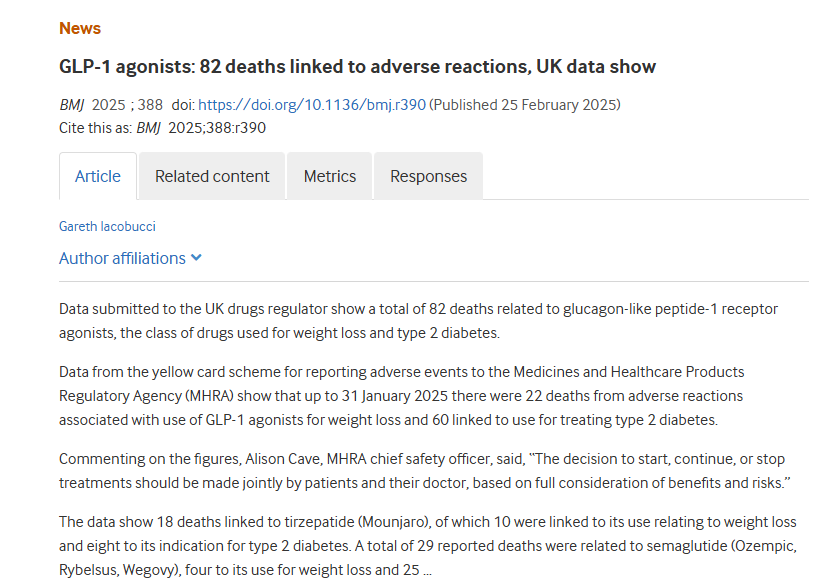Click the "Published 25 February 2025" date
This screenshot has height=581, width=816.
(x=525, y=104)
